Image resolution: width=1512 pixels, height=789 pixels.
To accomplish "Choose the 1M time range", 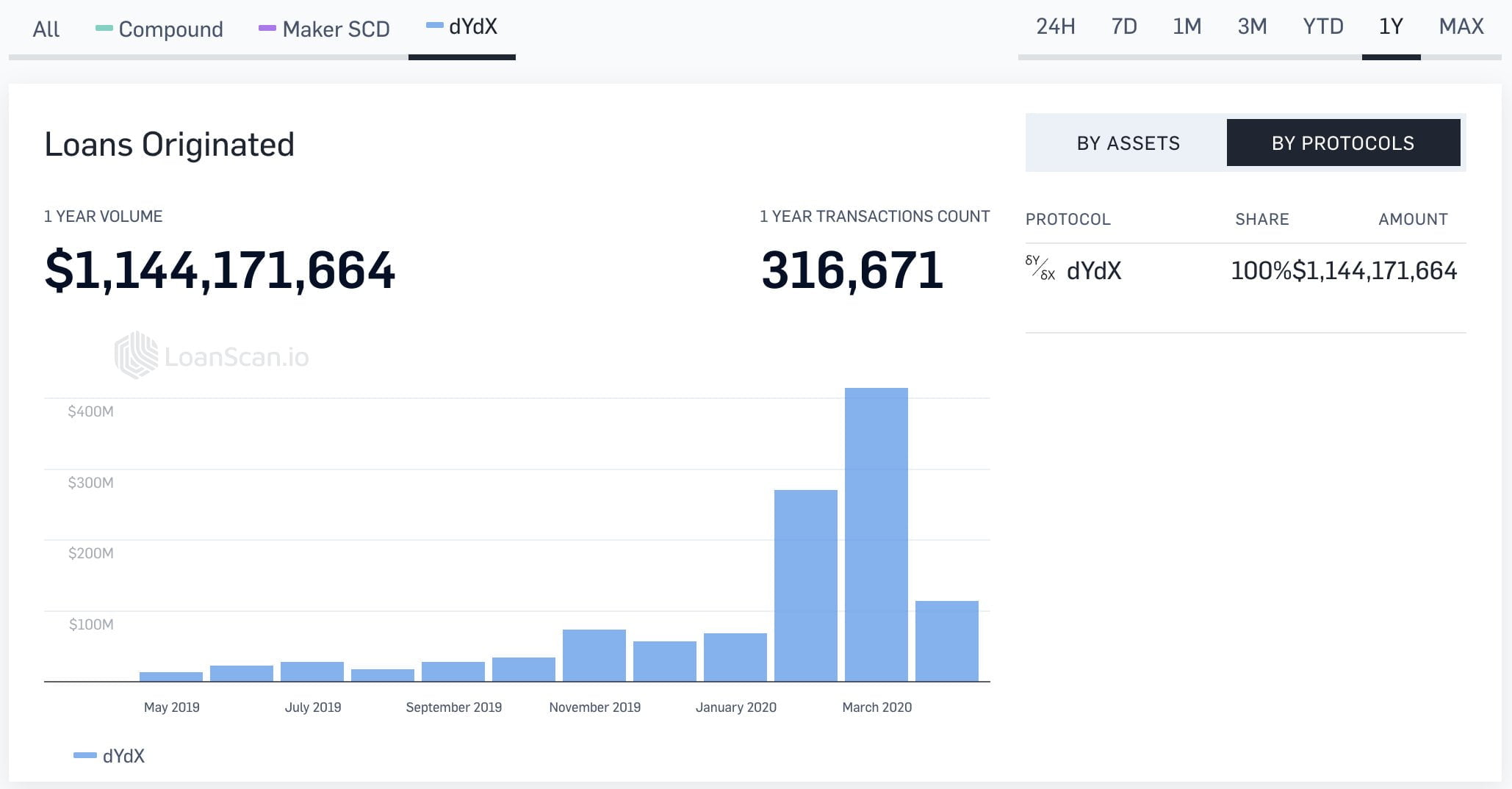I will [1187, 27].
